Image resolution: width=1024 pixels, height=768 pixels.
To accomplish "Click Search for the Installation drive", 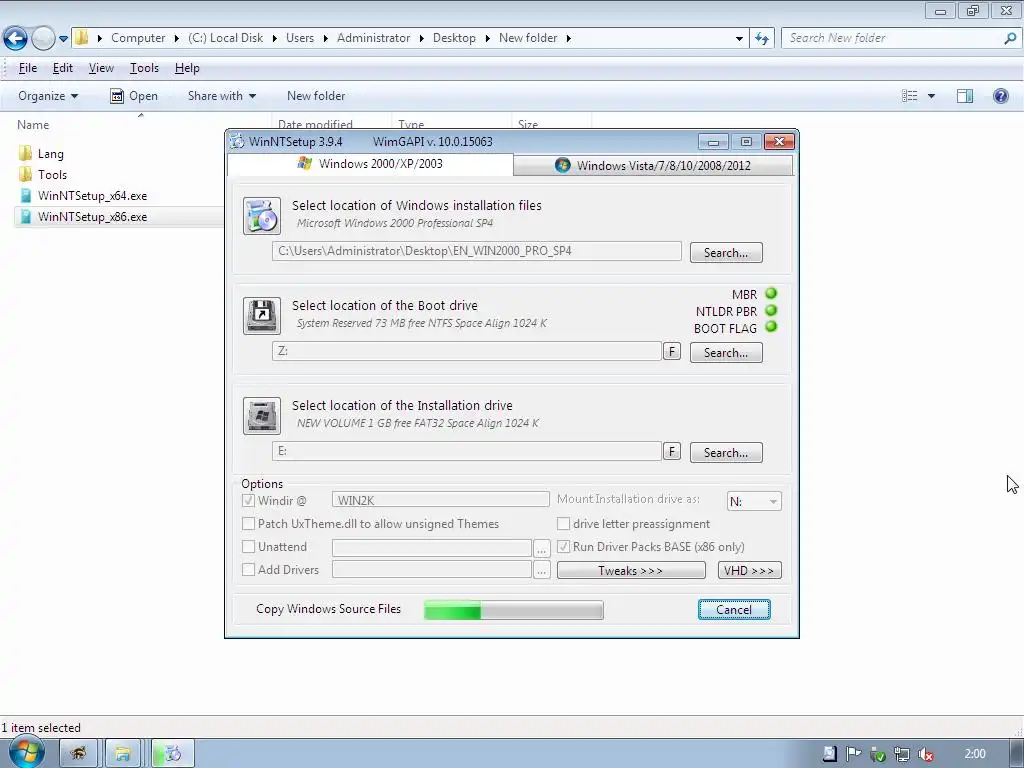I will pos(726,453).
